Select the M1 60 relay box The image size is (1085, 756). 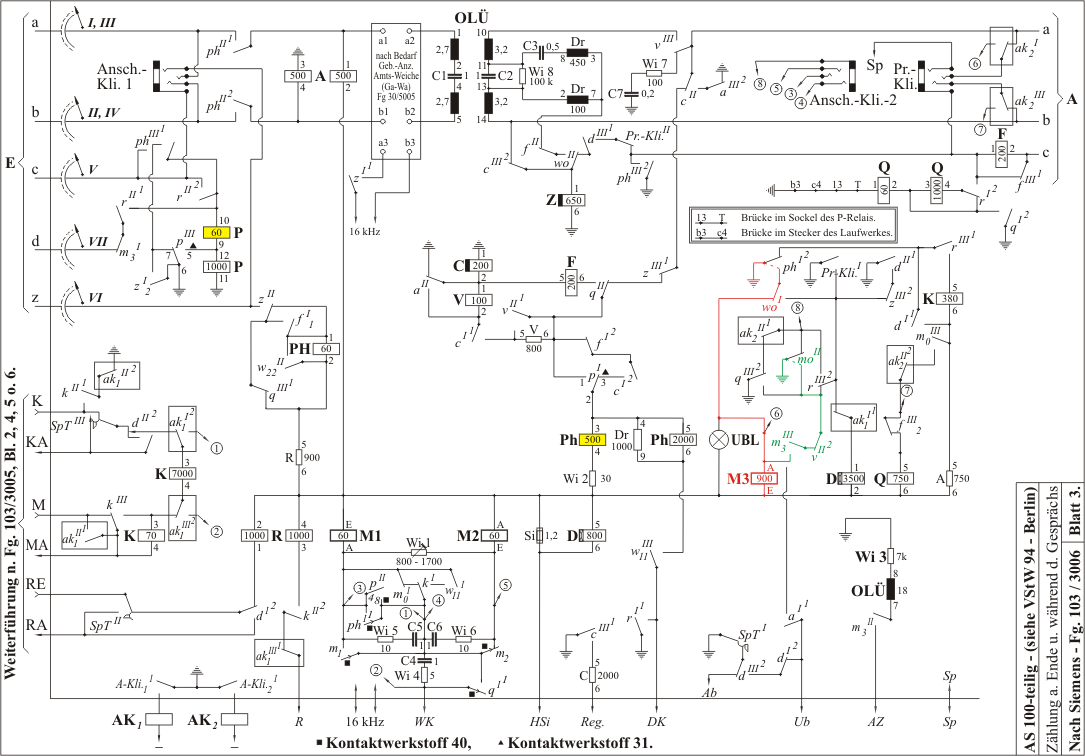(343, 535)
